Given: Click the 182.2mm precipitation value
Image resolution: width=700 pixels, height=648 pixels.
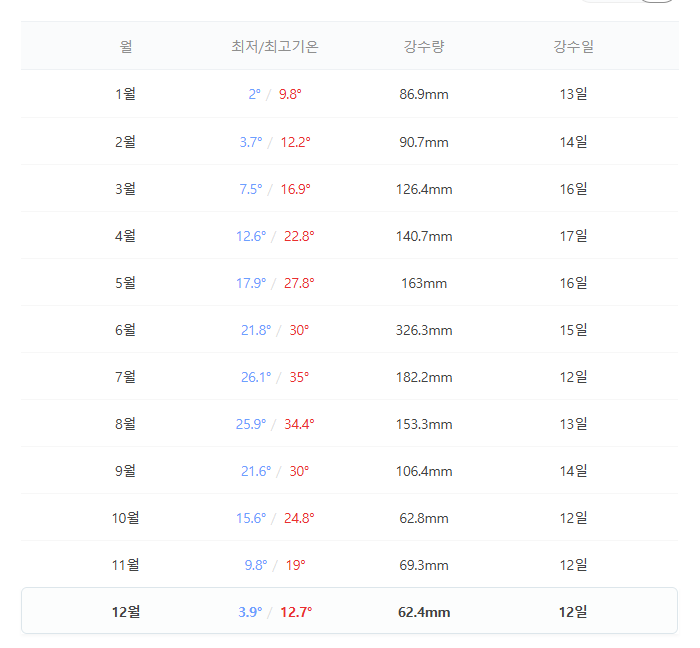Looking at the screenshot, I should [424, 377].
